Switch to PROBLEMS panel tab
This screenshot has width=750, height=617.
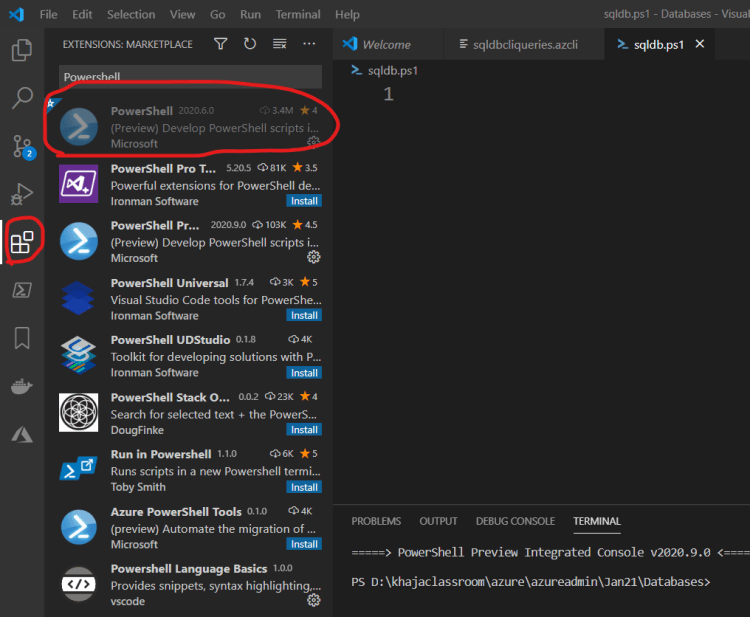tap(376, 521)
